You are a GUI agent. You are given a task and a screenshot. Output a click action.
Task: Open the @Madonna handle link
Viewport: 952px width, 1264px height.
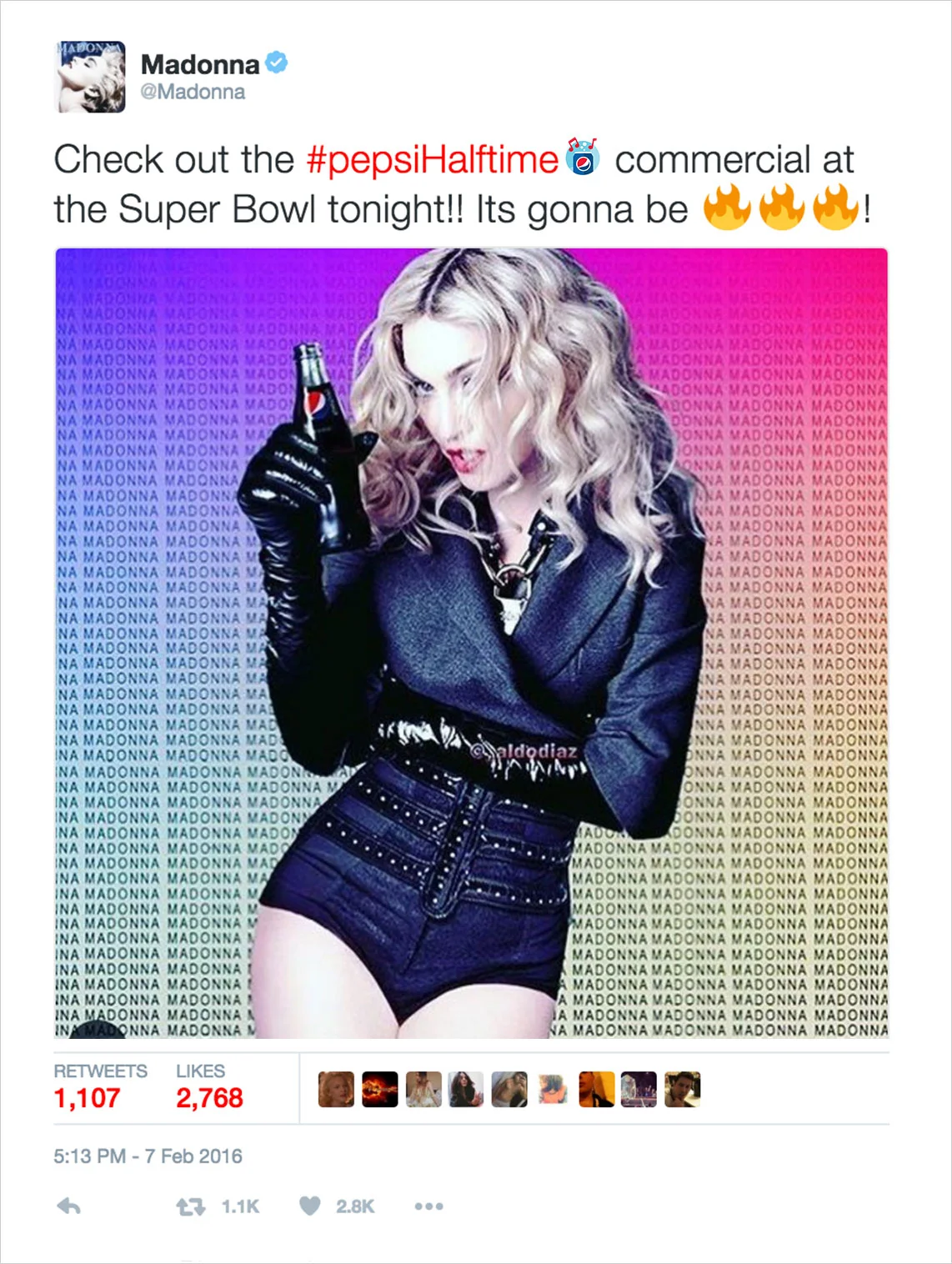[x=193, y=92]
